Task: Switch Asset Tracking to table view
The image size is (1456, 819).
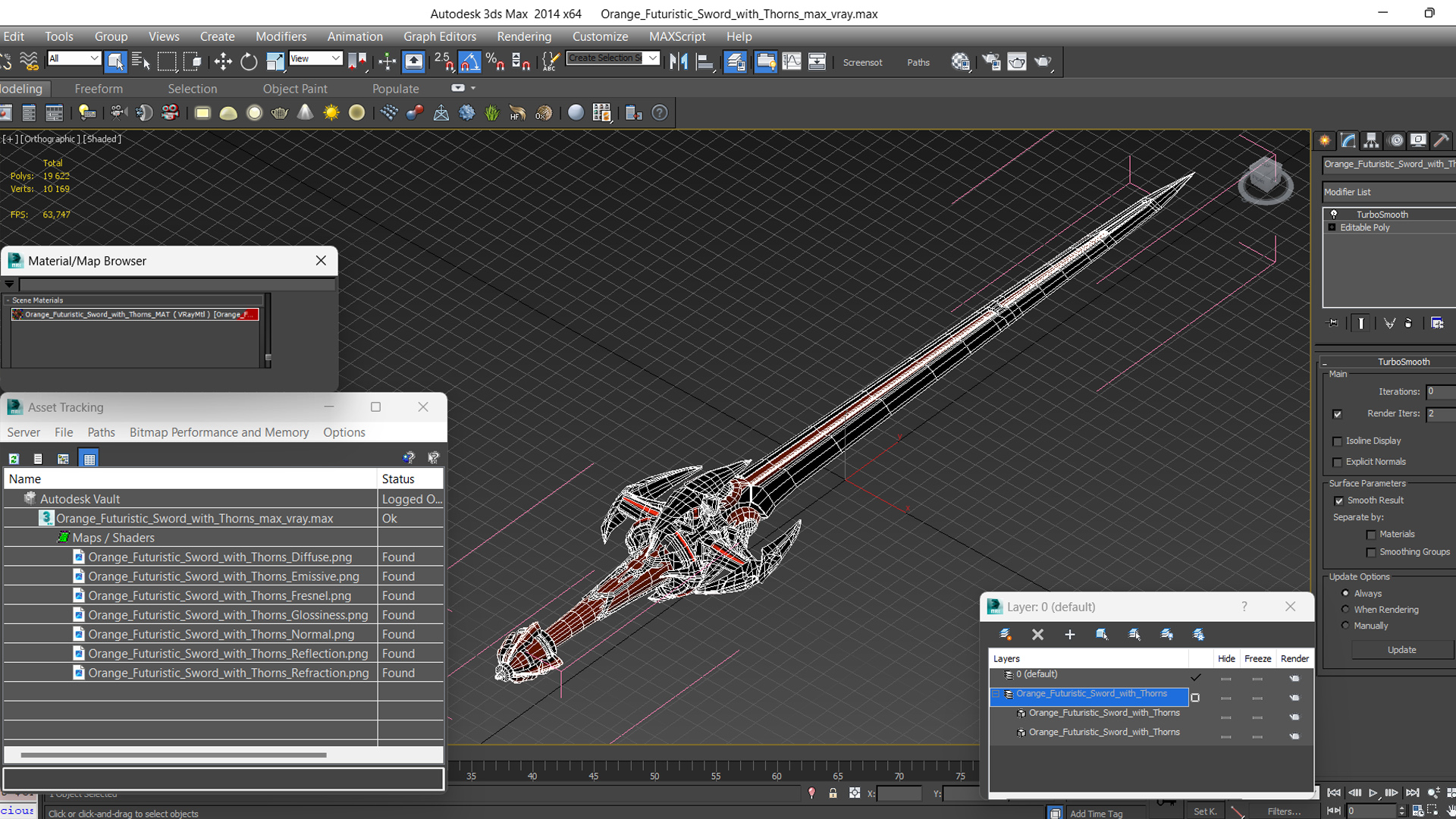Action: (89, 459)
